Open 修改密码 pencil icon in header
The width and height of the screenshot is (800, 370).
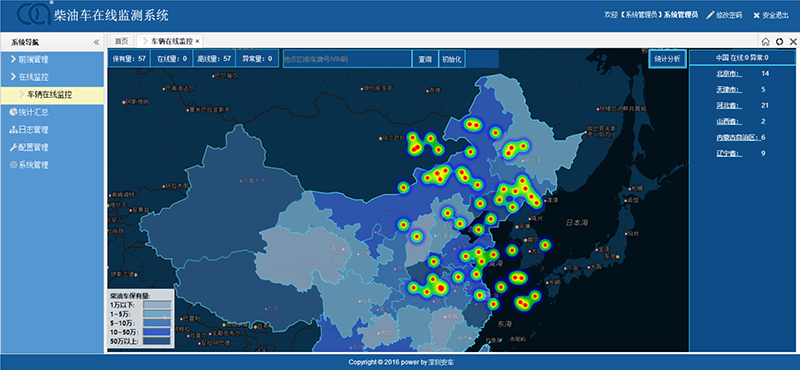click(710, 15)
